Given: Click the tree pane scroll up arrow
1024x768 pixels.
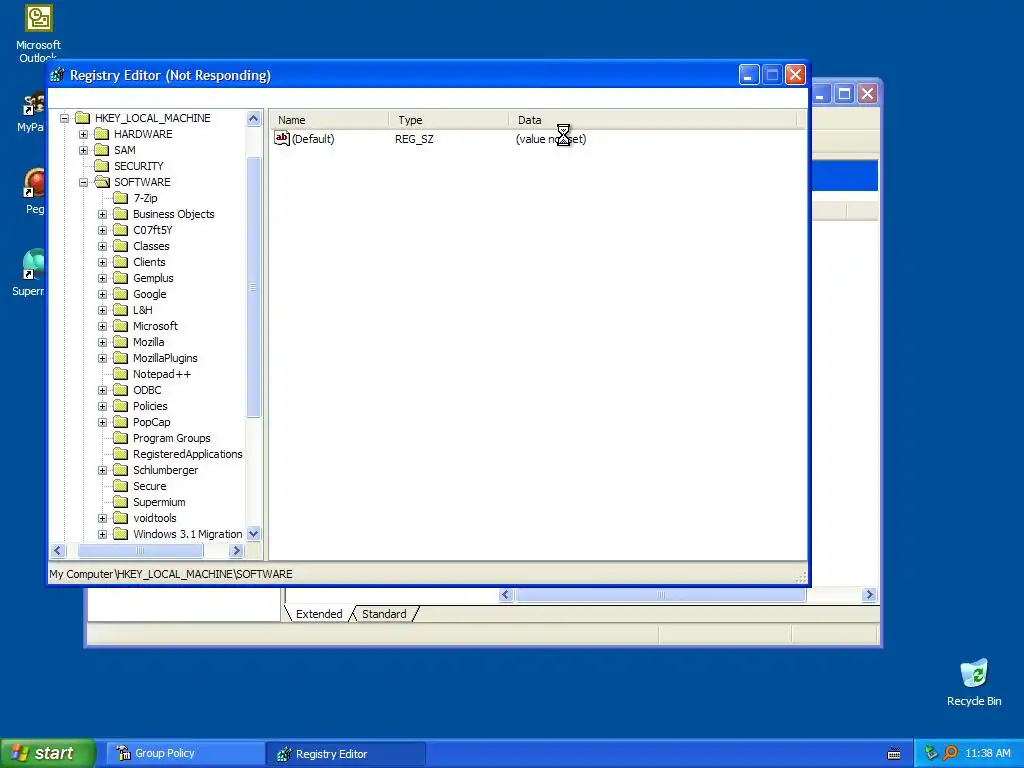Looking at the screenshot, I should click(x=253, y=118).
